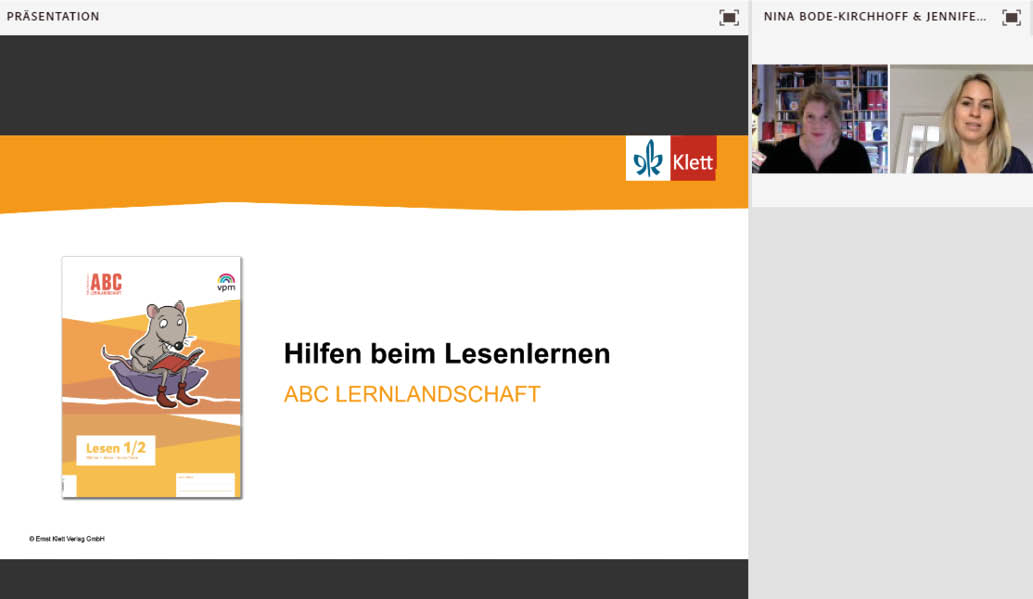Click the vpm rainbow logo on book cover

[226, 282]
